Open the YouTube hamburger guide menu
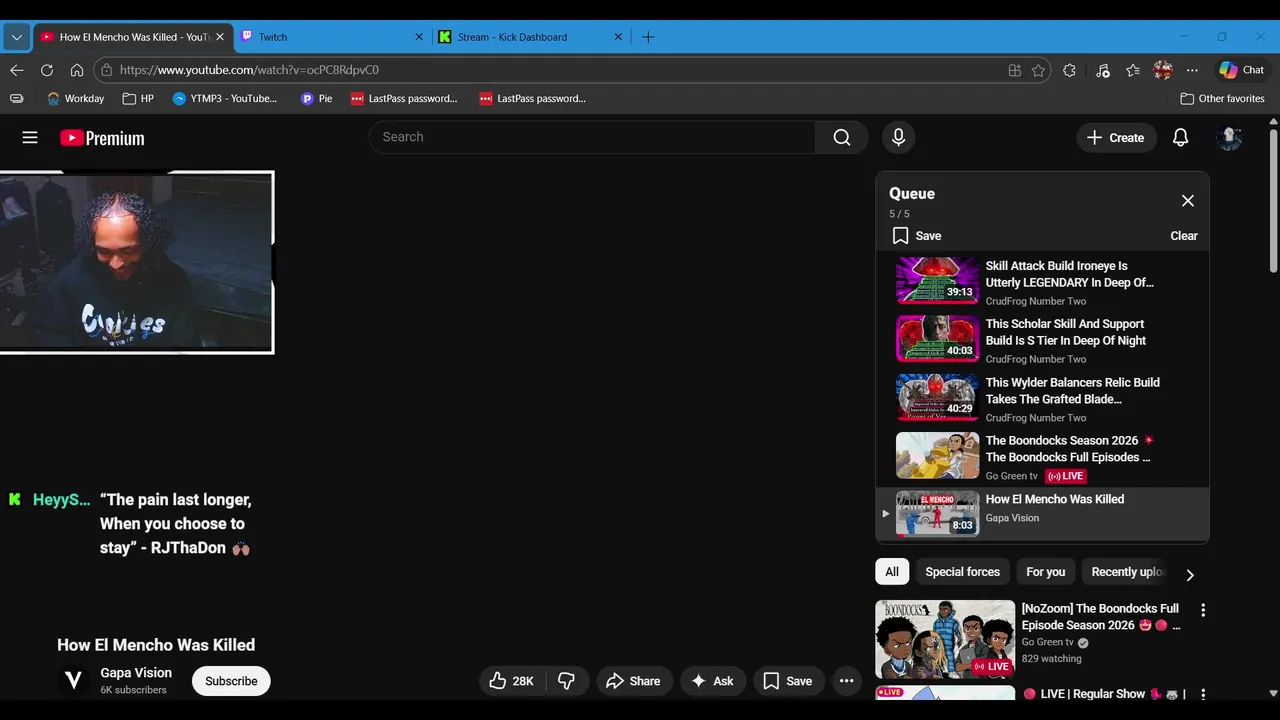The width and height of the screenshot is (1280, 720). point(30,138)
